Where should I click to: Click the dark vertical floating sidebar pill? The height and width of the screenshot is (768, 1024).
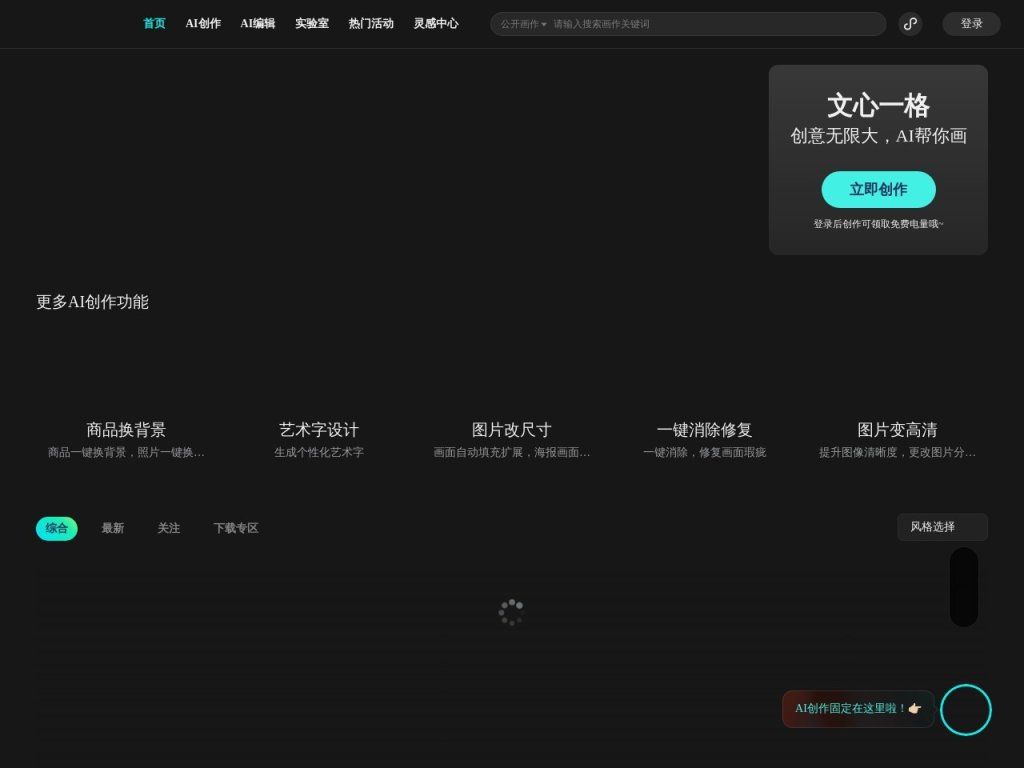[x=964, y=587]
